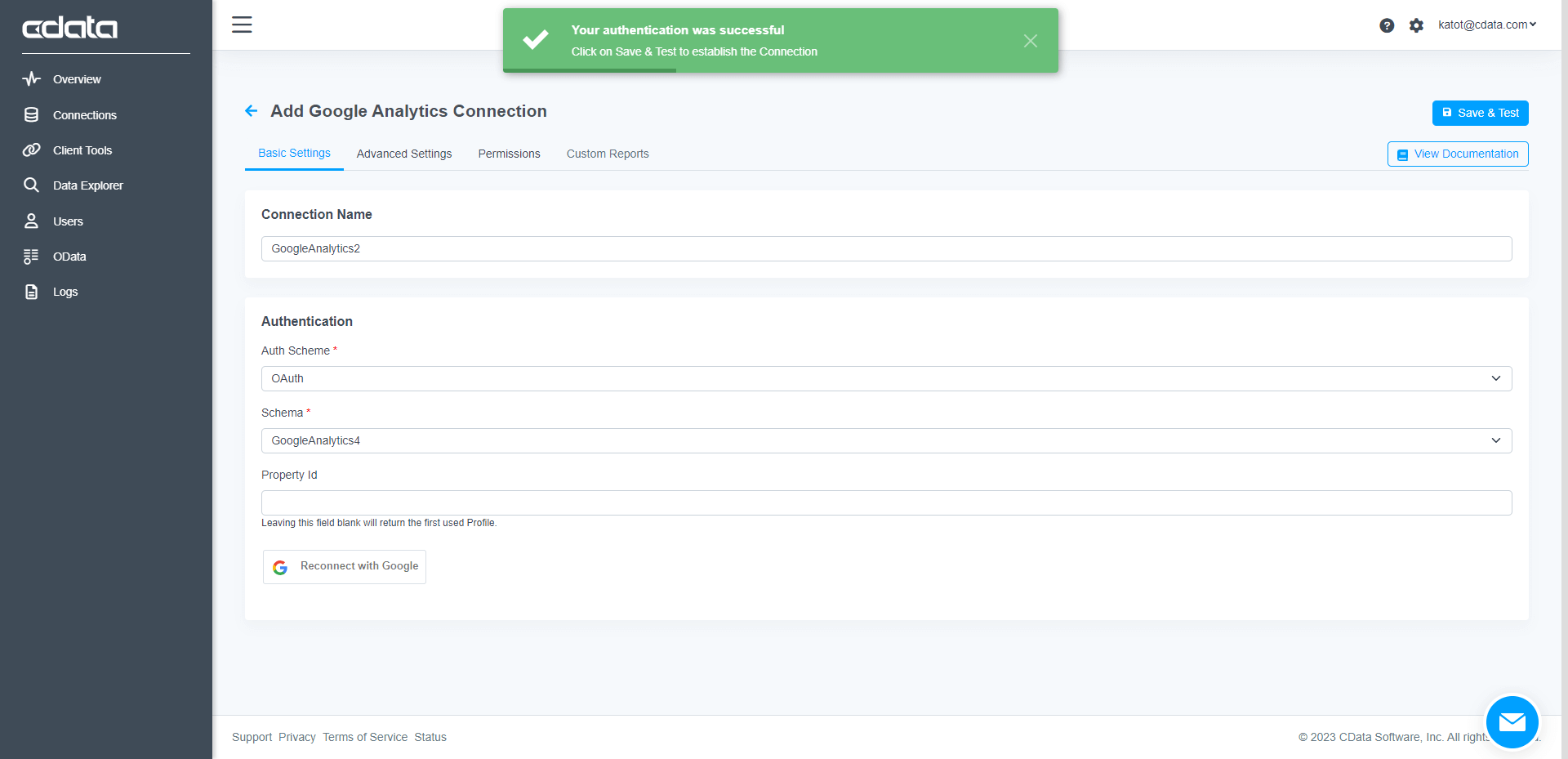Click the Overview pulse icon

[x=32, y=79]
